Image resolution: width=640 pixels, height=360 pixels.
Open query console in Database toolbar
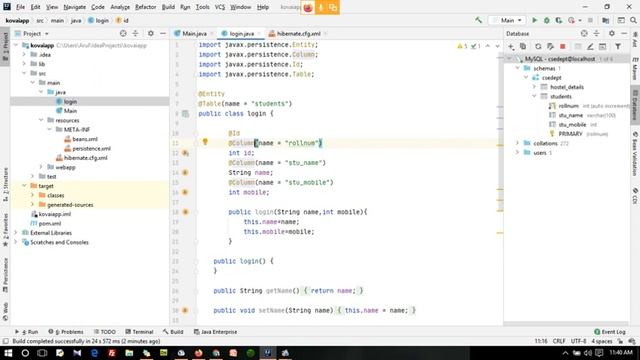click(602, 47)
